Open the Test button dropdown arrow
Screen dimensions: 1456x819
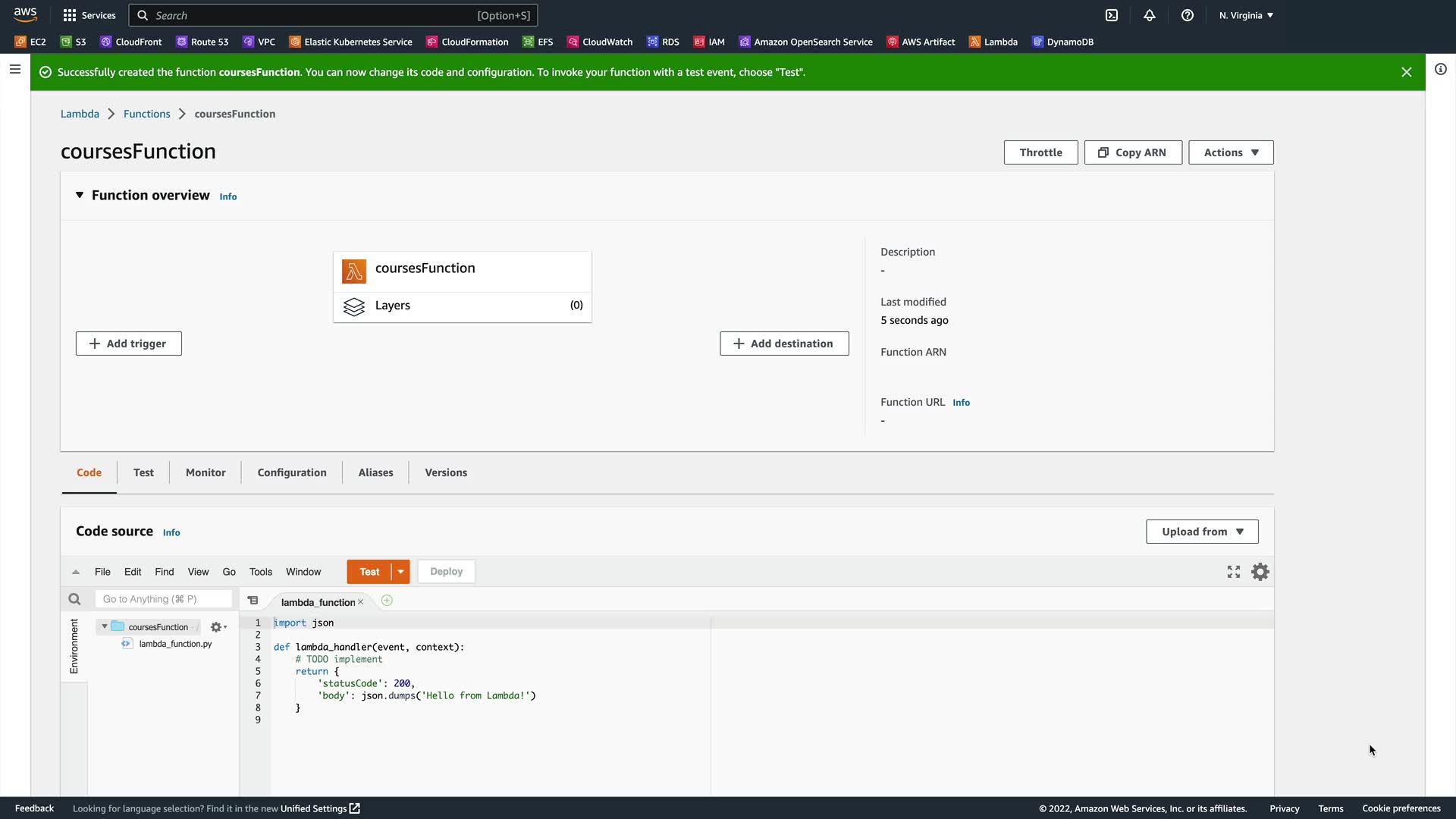(x=400, y=572)
